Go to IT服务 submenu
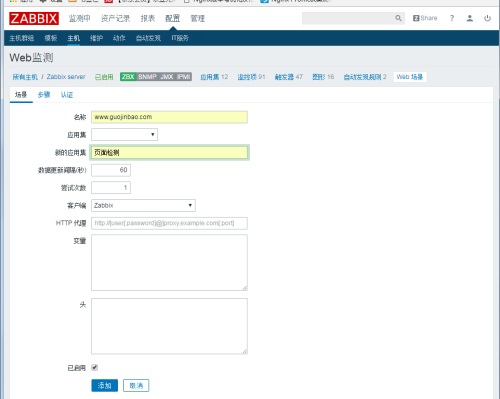Image resolution: width=500 pixels, height=399 pixels. (x=180, y=38)
